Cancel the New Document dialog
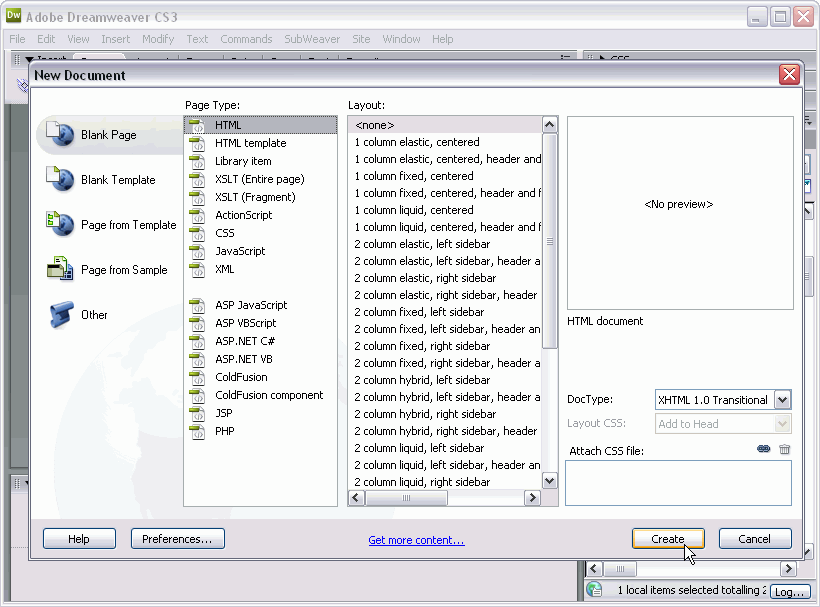Screen dimensions: 820x607 [755, 539]
